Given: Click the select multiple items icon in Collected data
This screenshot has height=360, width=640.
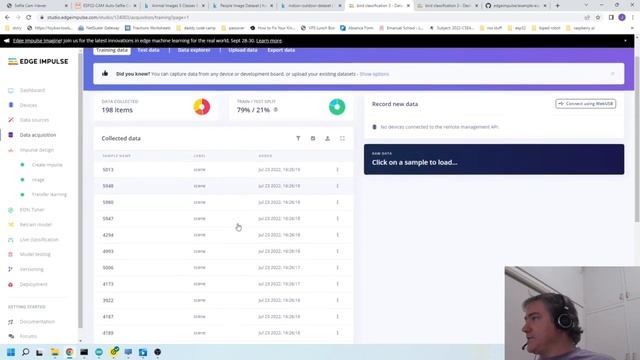Looking at the screenshot, I should (313, 138).
